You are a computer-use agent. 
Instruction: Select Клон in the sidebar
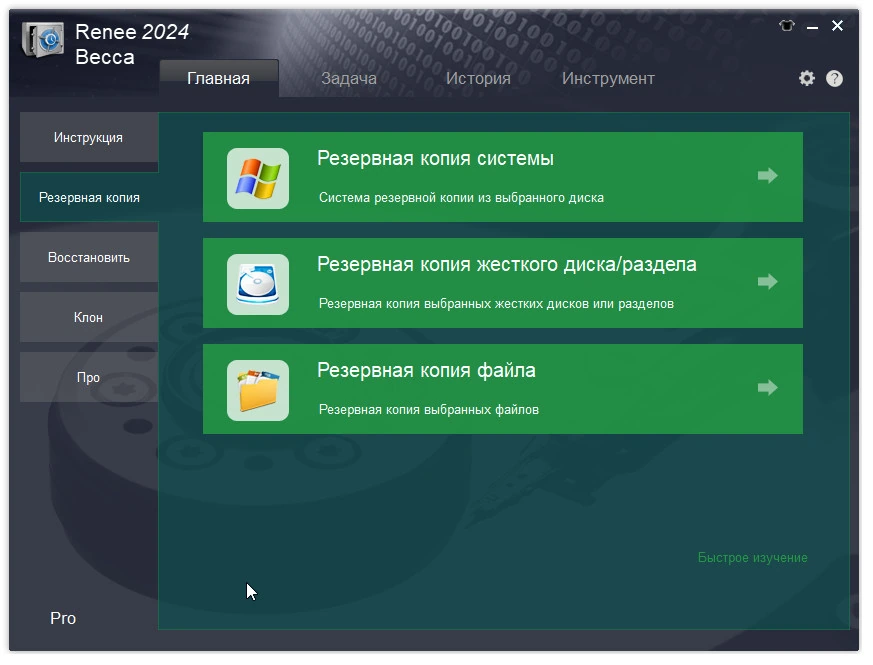[x=89, y=317]
